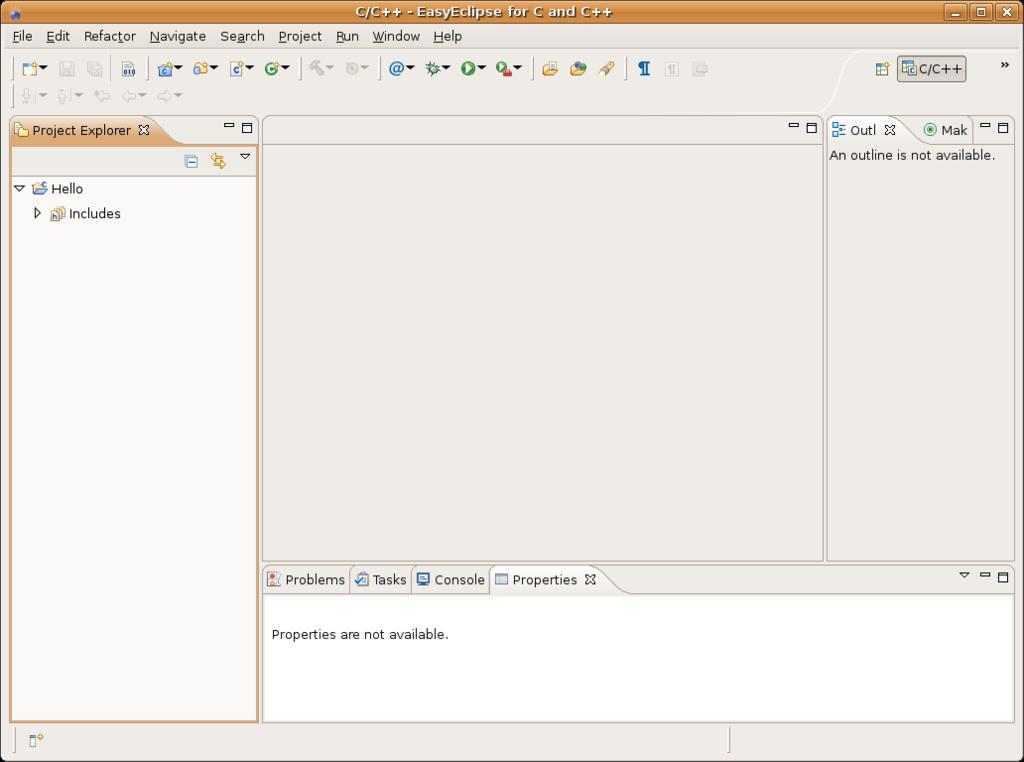Toggle Show Whitespace Characters pilcrow button

point(644,69)
